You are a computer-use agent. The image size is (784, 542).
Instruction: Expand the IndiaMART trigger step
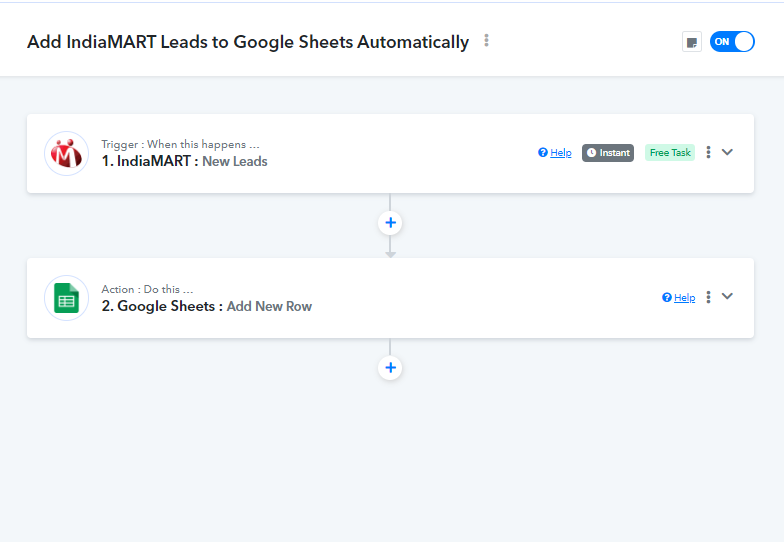[x=728, y=152]
